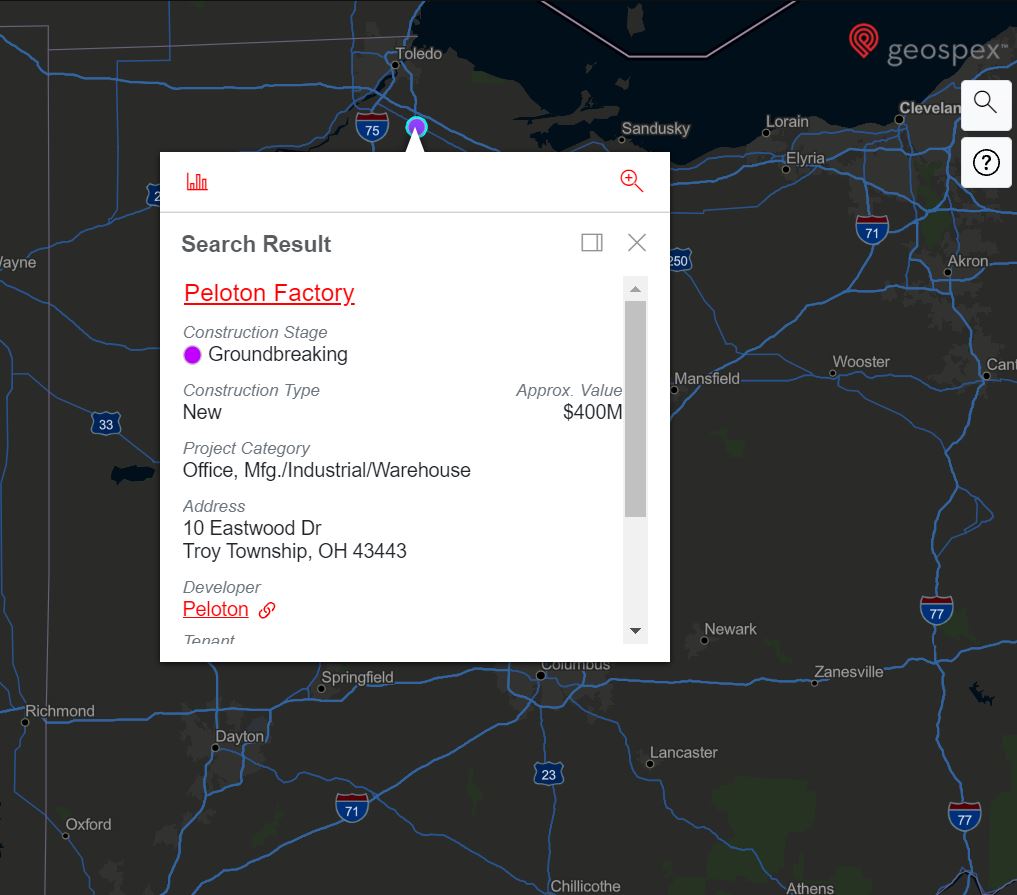The height and width of the screenshot is (895, 1017).
Task: Click the Toledo city label on map
Action: click(x=418, y=54)
